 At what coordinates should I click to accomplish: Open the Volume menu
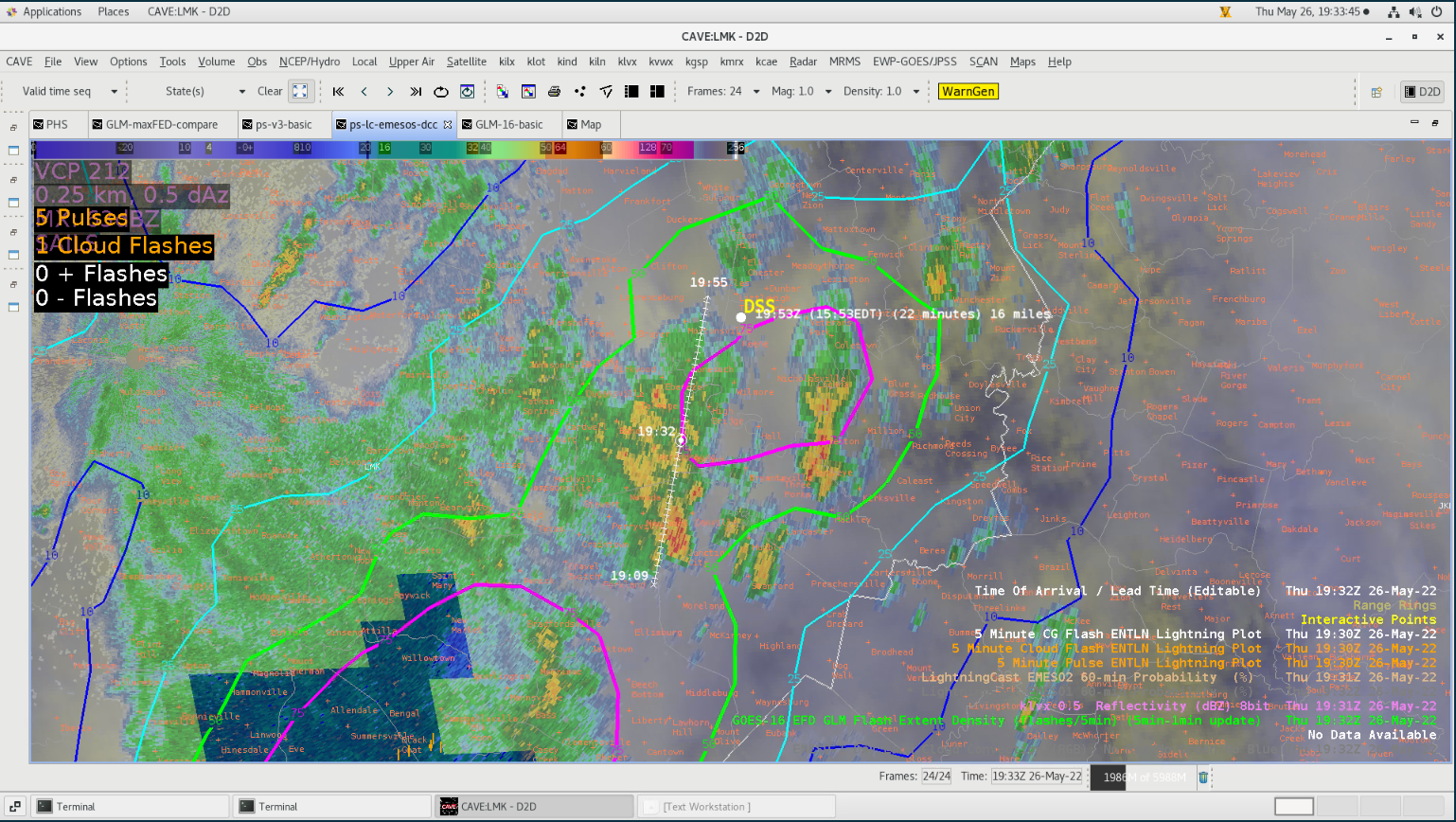click(217, 62)
